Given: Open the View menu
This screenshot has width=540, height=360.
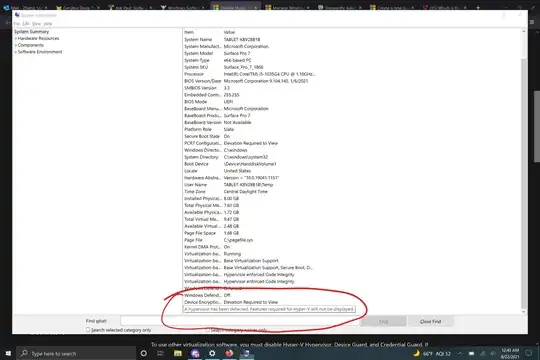Looking at the screenshot, I should 37,24.
